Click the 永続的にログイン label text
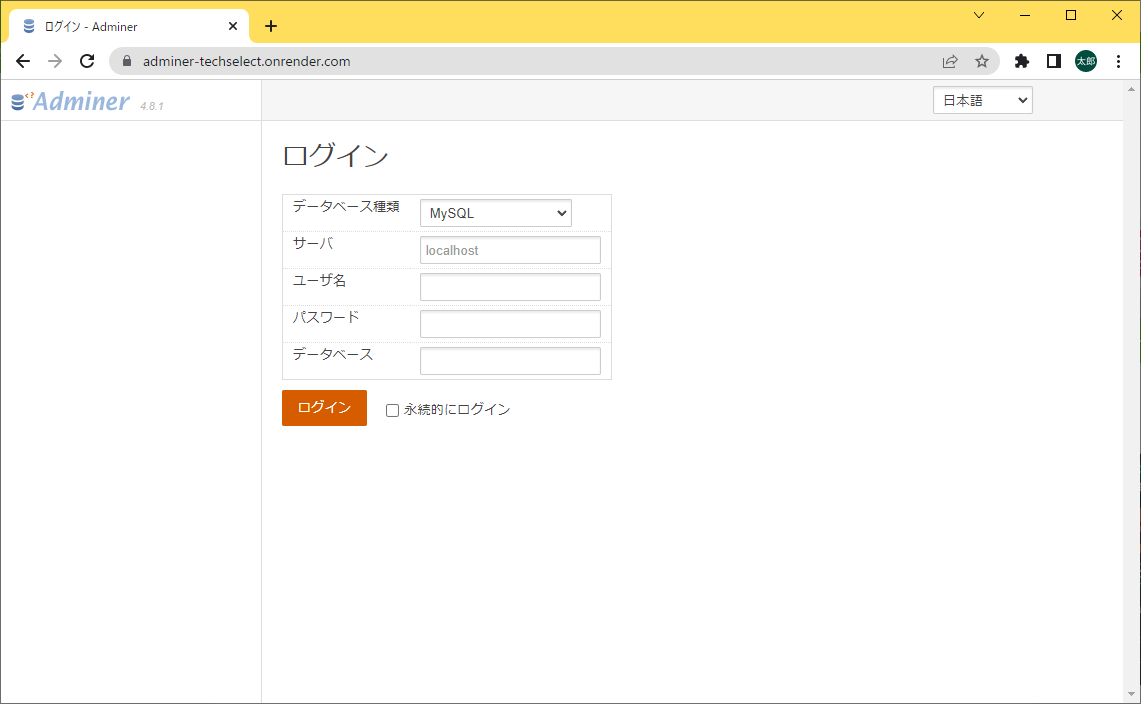 coord(457,410)
